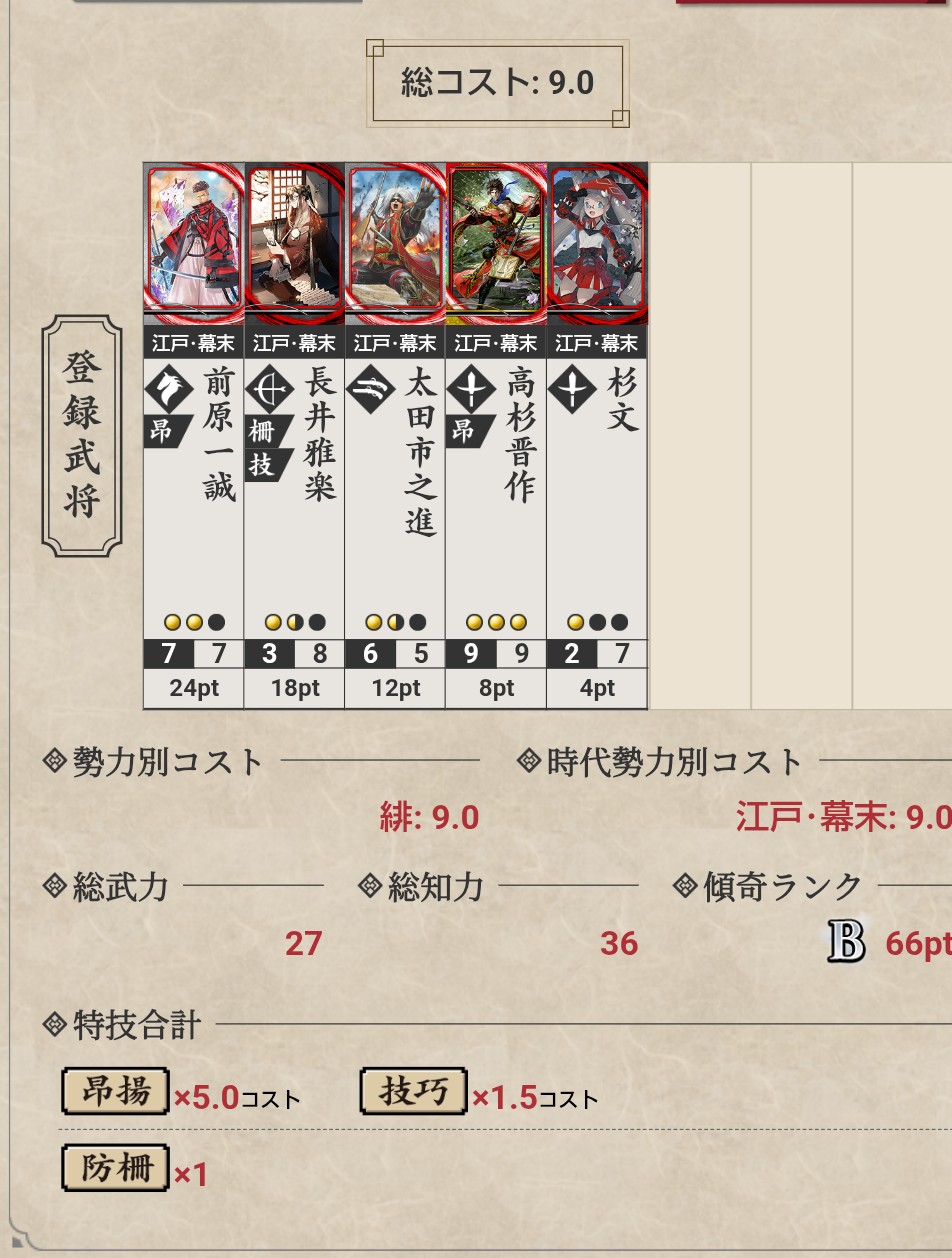Screen dimensions: 952x1258
Task: Click the first empty card slot
Action: [x=700, y=436]
